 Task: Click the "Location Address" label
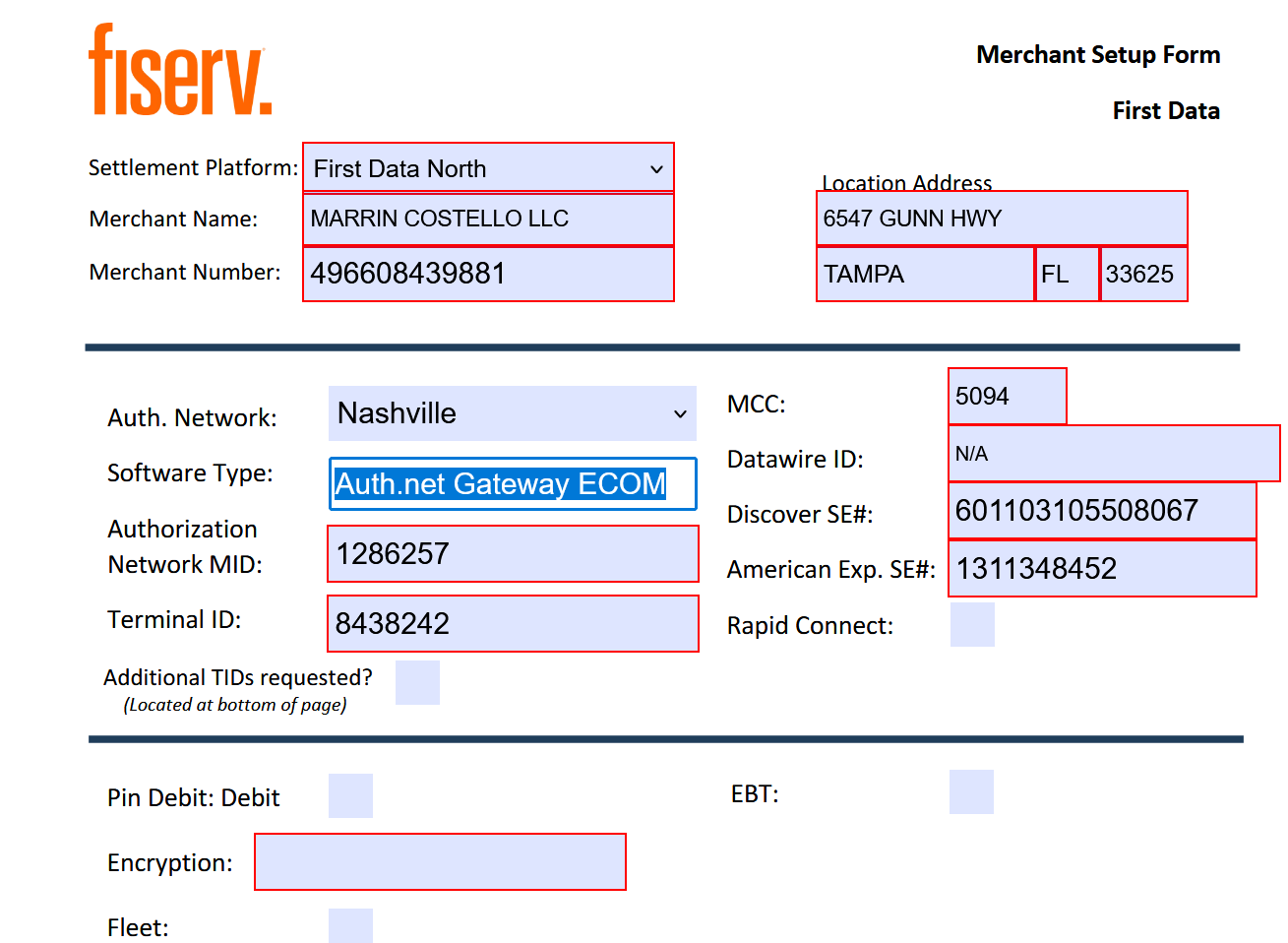point(907,183)
